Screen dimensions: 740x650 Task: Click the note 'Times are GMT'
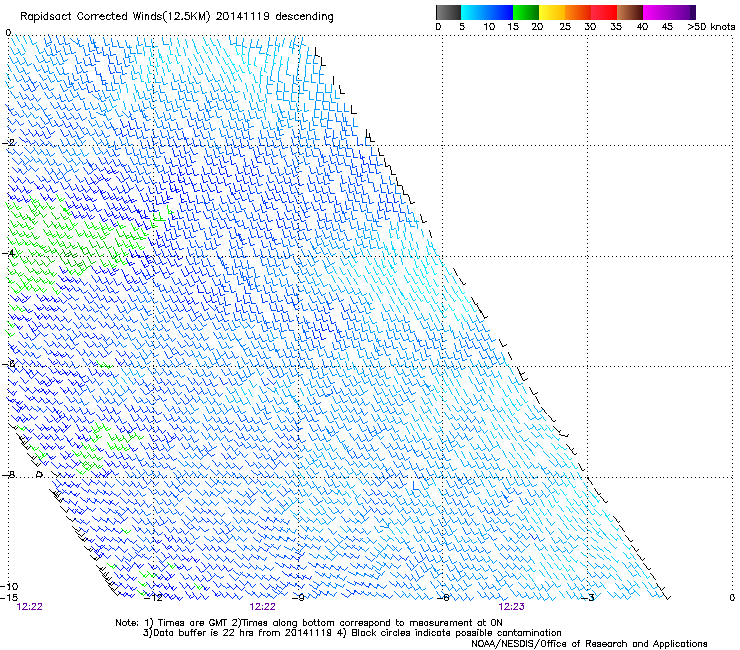pos(193,623)
